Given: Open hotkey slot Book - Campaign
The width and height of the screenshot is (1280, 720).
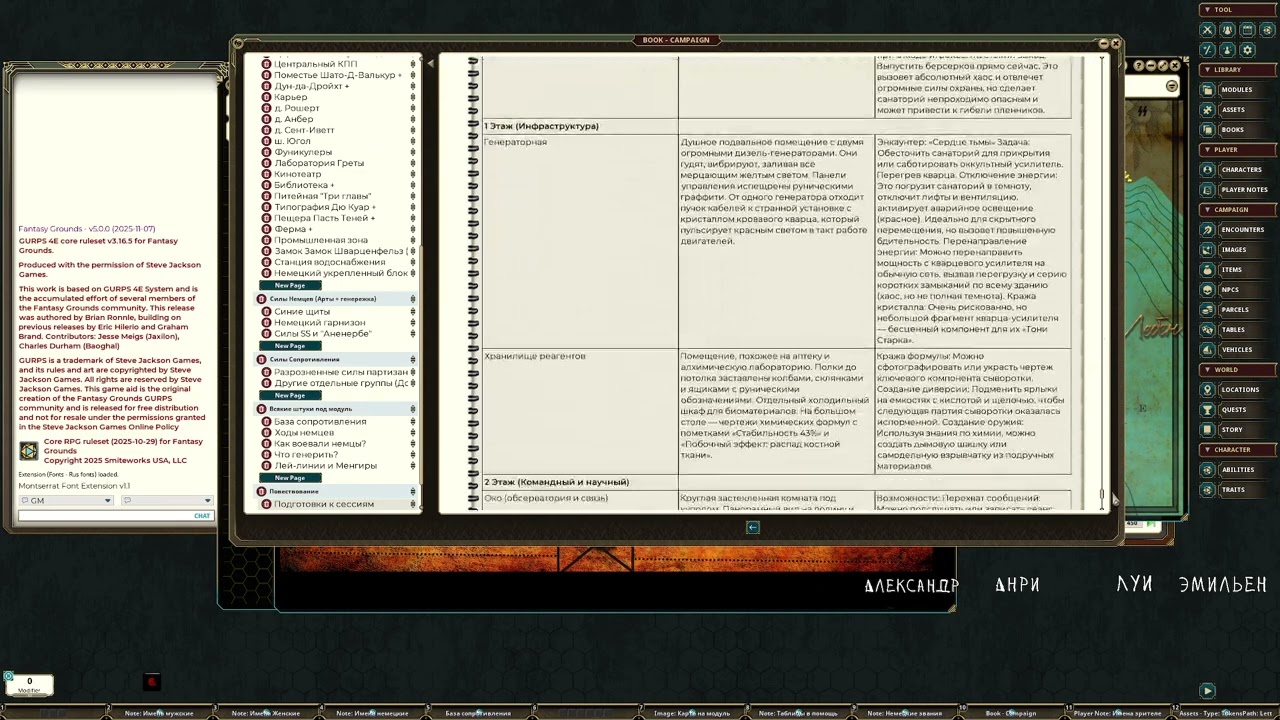Looking at the screenshot, I should [1010, 713].
